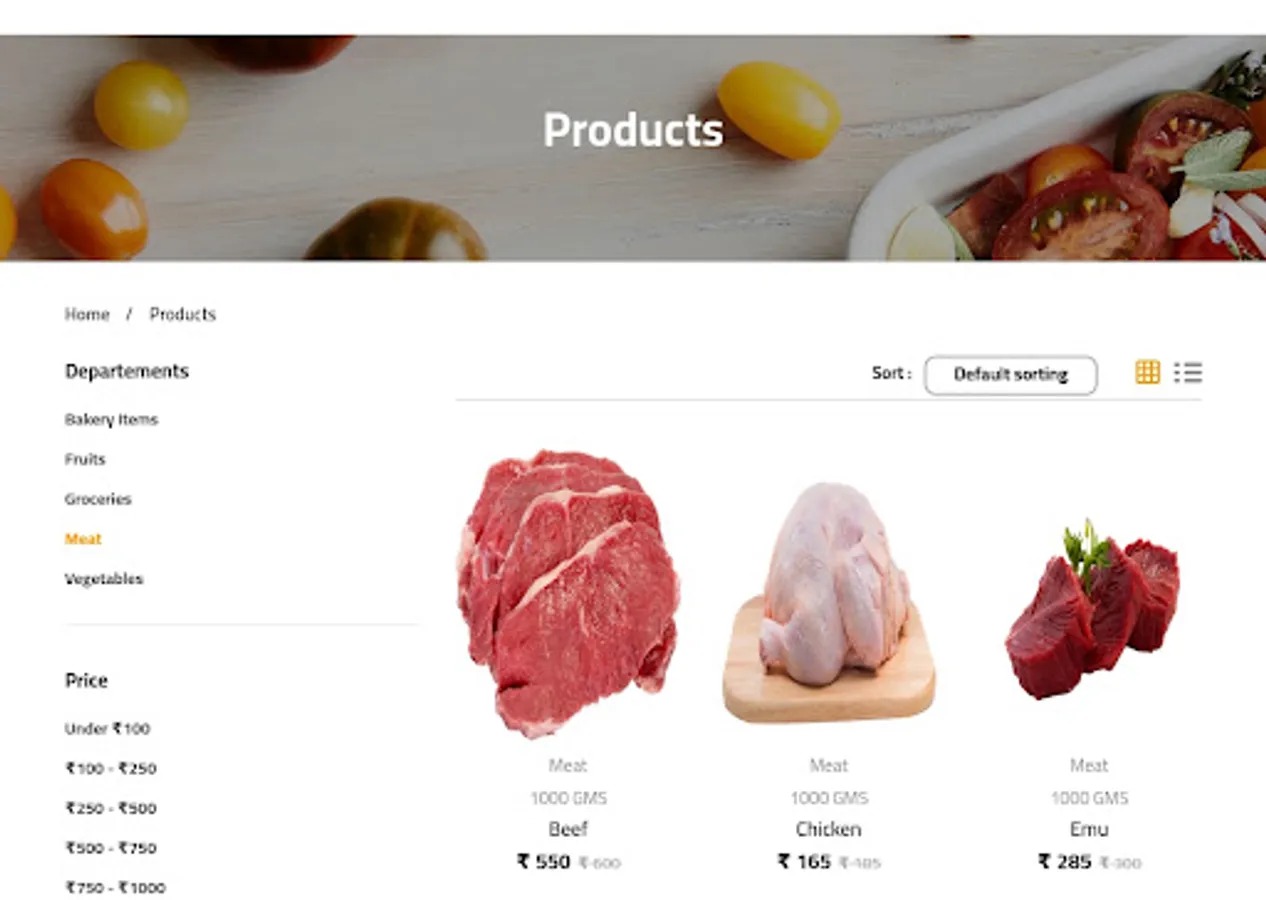
Task: Open the Beef product image
Action: [x=568, y=594]
